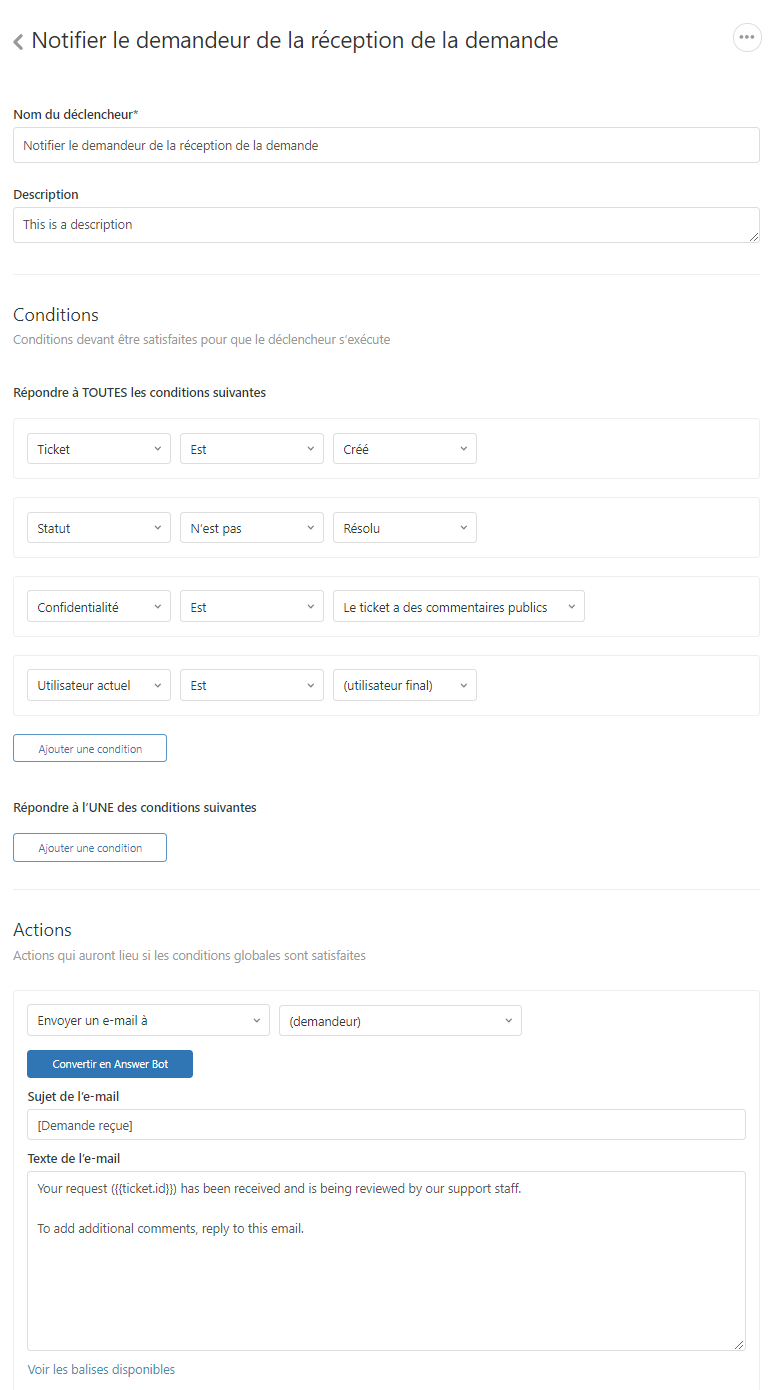Expand the 'Le ticket a des commentaires publics' dropdown

pos(458,607)
